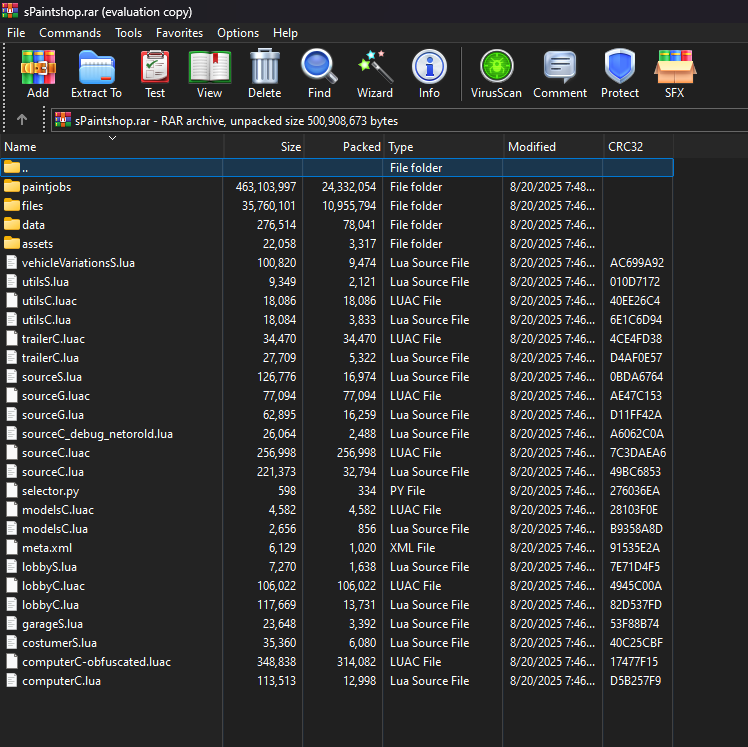Click the assets folder icon
The image size is (748, 747).
(11, 243)
